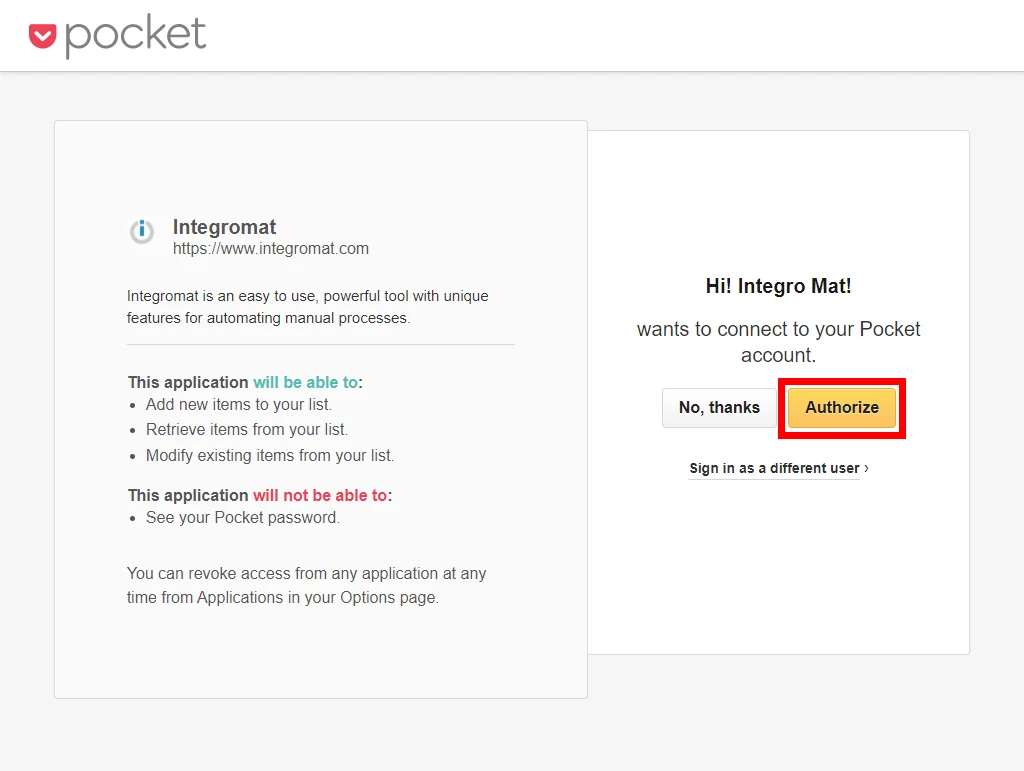Select 'Retrieve items from your list.' permission
The height and width of the screenshot is (771, 1024).
click(247, 430)
